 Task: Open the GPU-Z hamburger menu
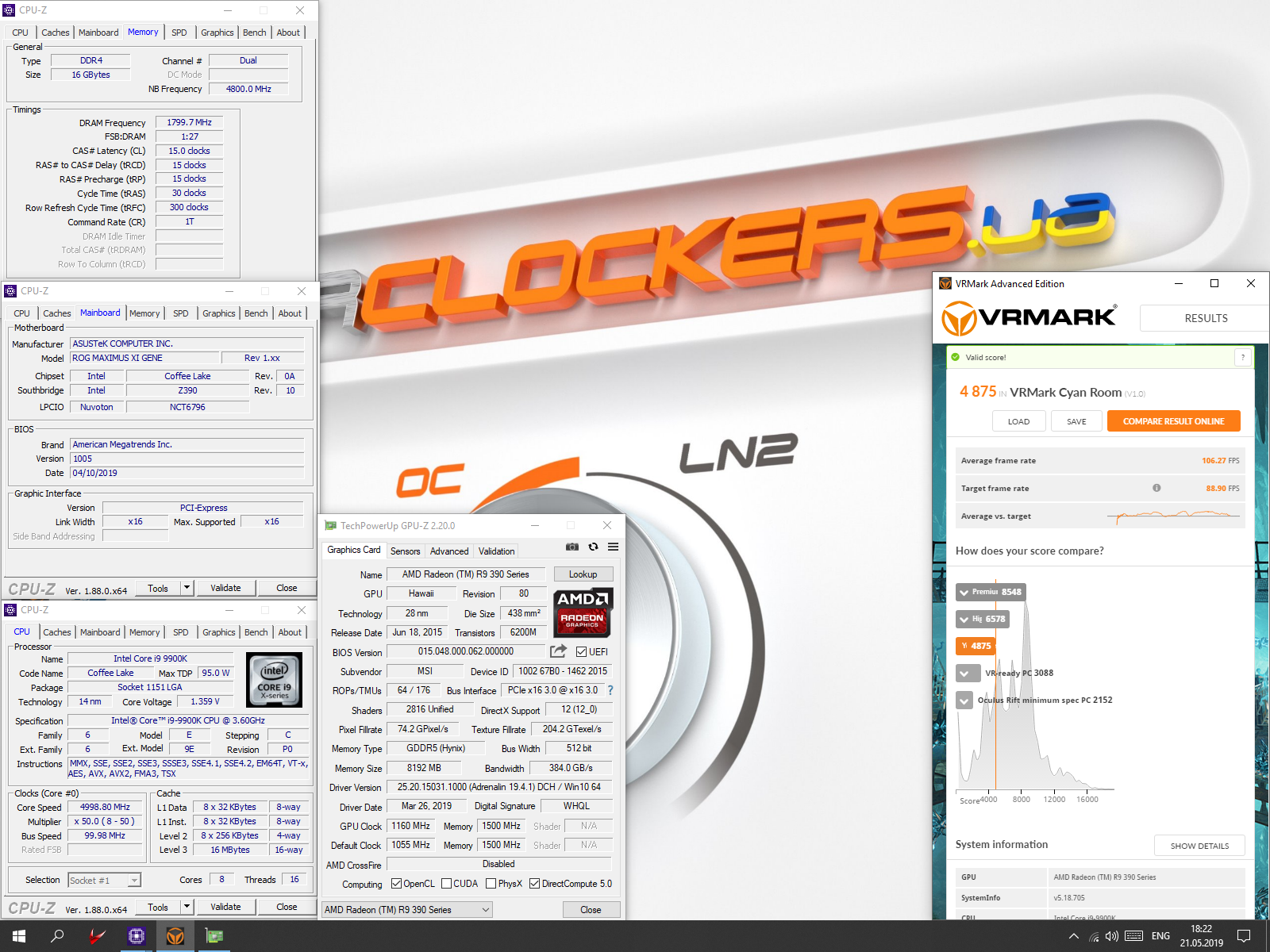(x=613, y=547)
